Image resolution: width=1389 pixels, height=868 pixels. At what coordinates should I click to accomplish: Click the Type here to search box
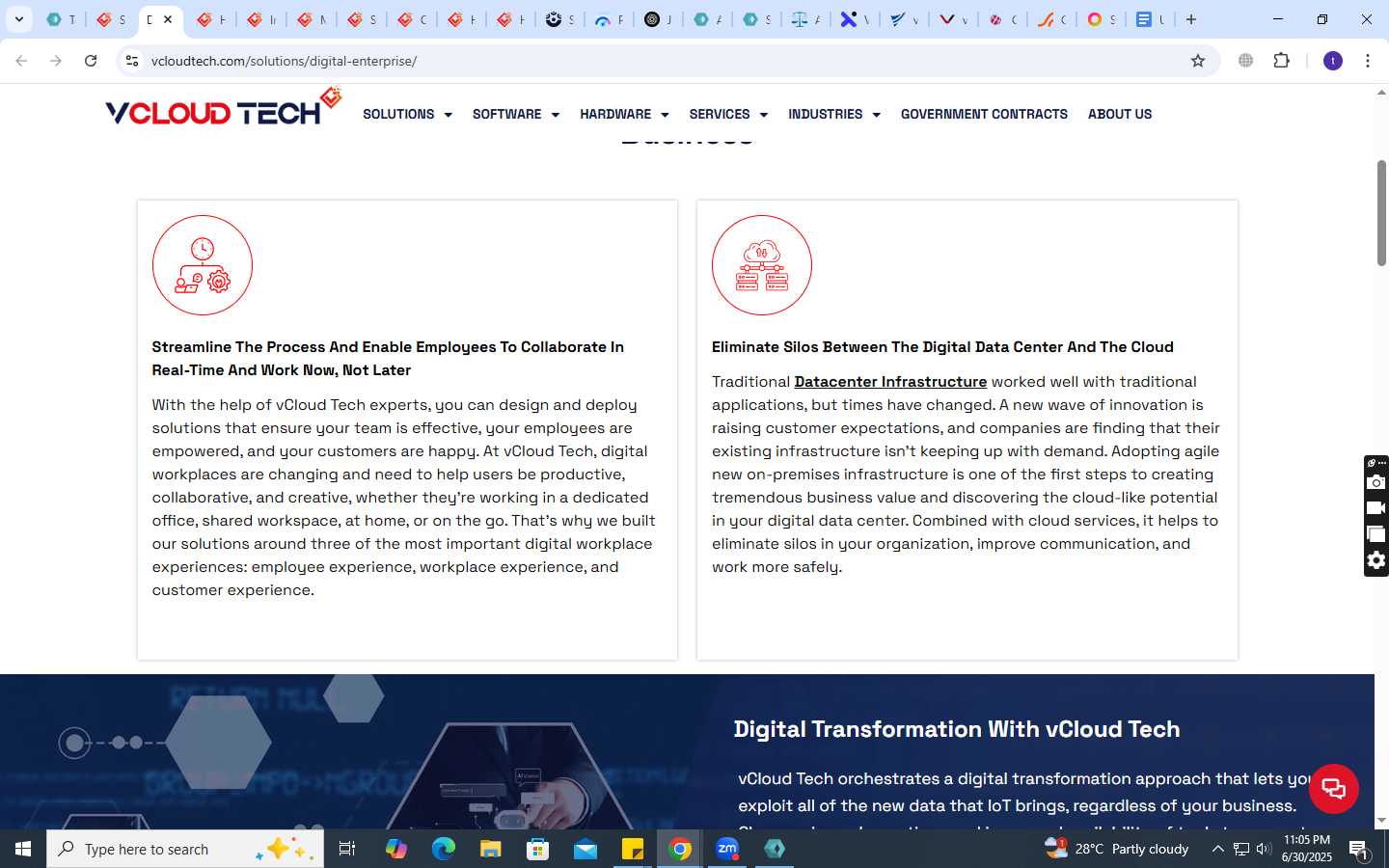click(185, 849)
